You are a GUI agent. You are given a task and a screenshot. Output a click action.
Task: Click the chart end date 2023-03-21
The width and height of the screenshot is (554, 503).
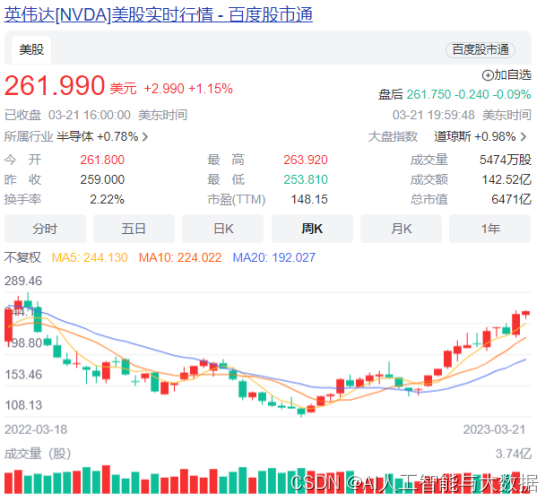494,430
